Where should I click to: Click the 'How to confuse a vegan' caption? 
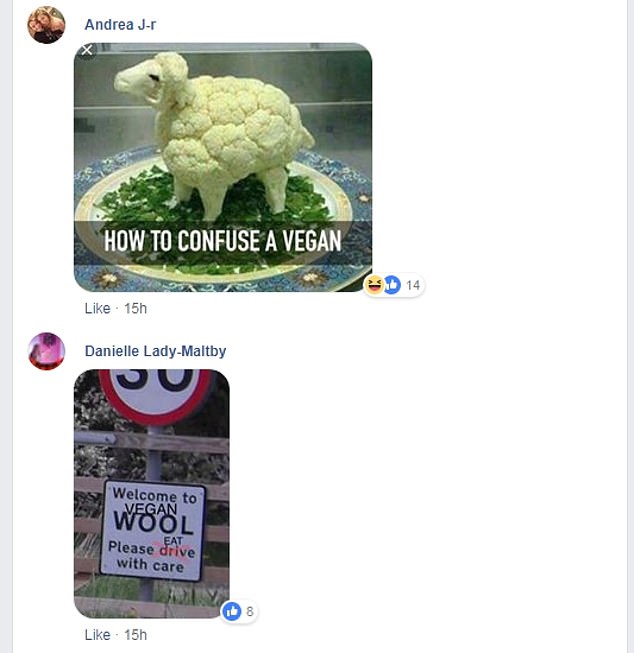pyautogui.click(x=223, y=241)
